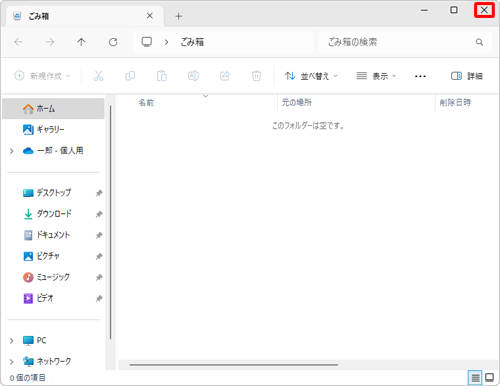Open ビデオ quick access folder
Screen dimensions: 500x386
[38, 298]
